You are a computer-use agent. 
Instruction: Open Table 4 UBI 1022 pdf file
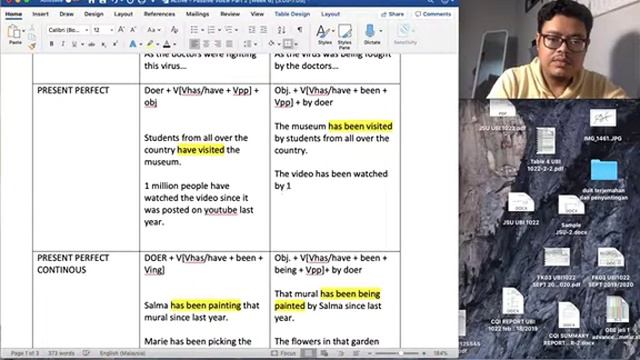[x=546, y=149]
